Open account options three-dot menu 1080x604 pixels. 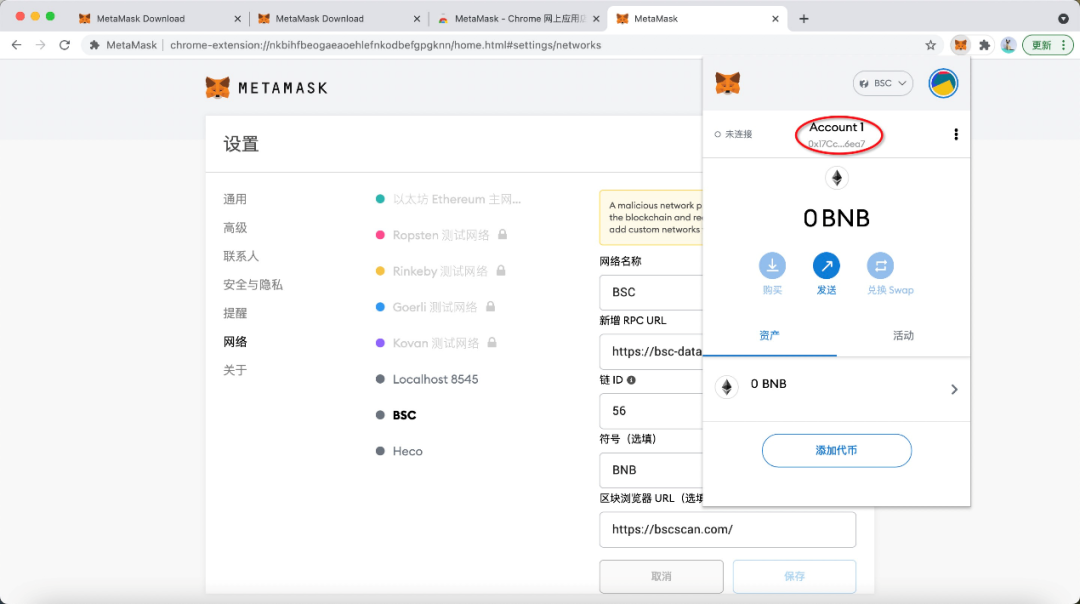point(955,134)
